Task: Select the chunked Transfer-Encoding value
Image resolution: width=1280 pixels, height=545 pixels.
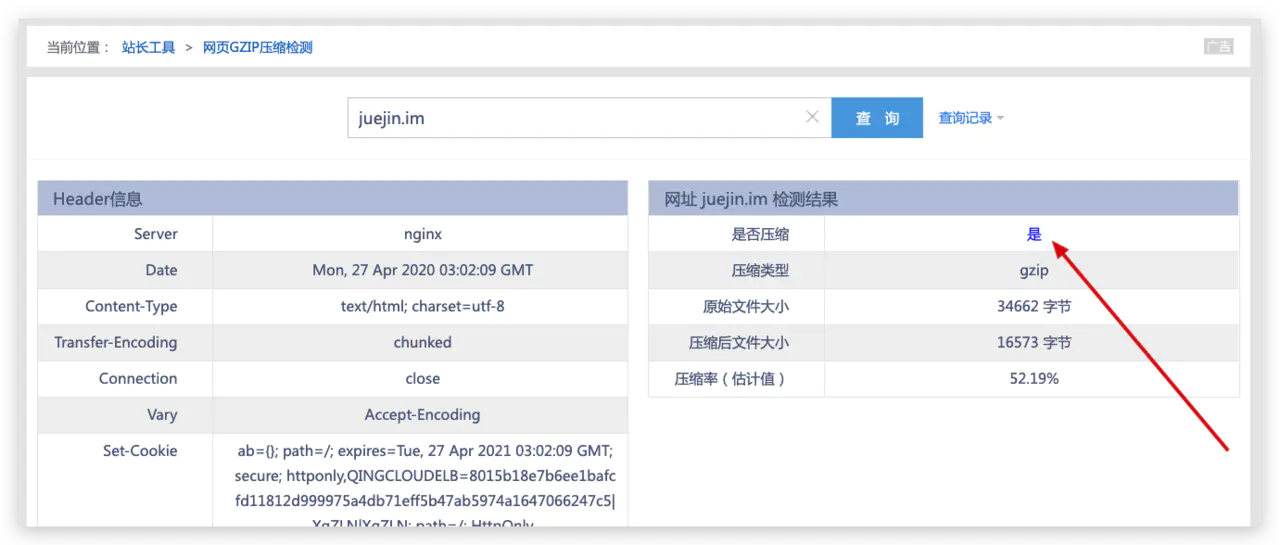Action: click(423, 342)
